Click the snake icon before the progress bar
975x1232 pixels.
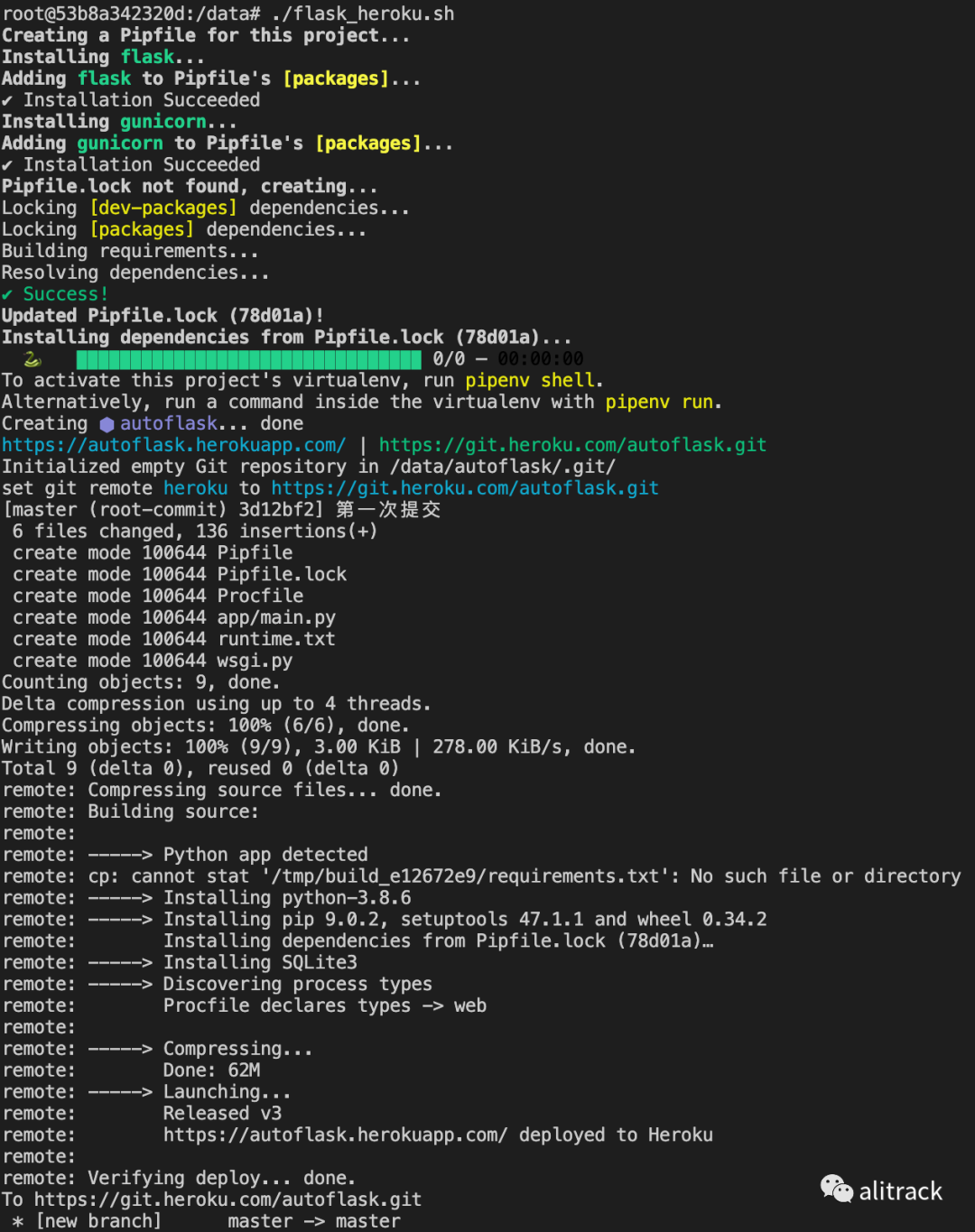pyautogui.click(x=32, y=359)
